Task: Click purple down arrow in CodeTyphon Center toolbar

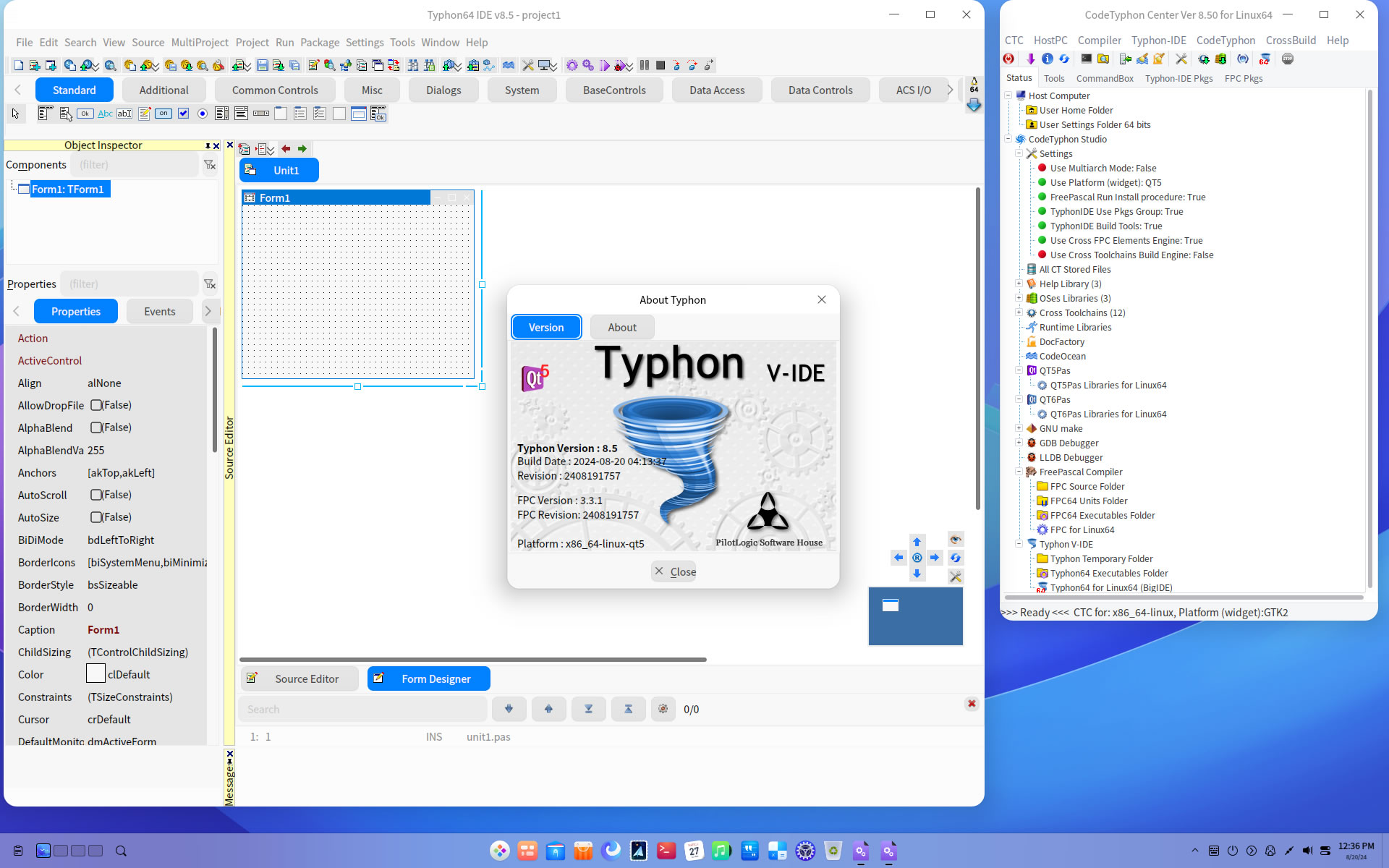Action: click(1031, 59)
